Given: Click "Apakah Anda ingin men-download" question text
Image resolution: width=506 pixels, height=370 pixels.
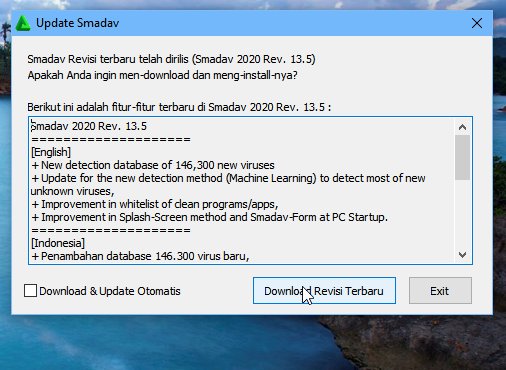Looking at the screenshot, I should tap(162, 75).
